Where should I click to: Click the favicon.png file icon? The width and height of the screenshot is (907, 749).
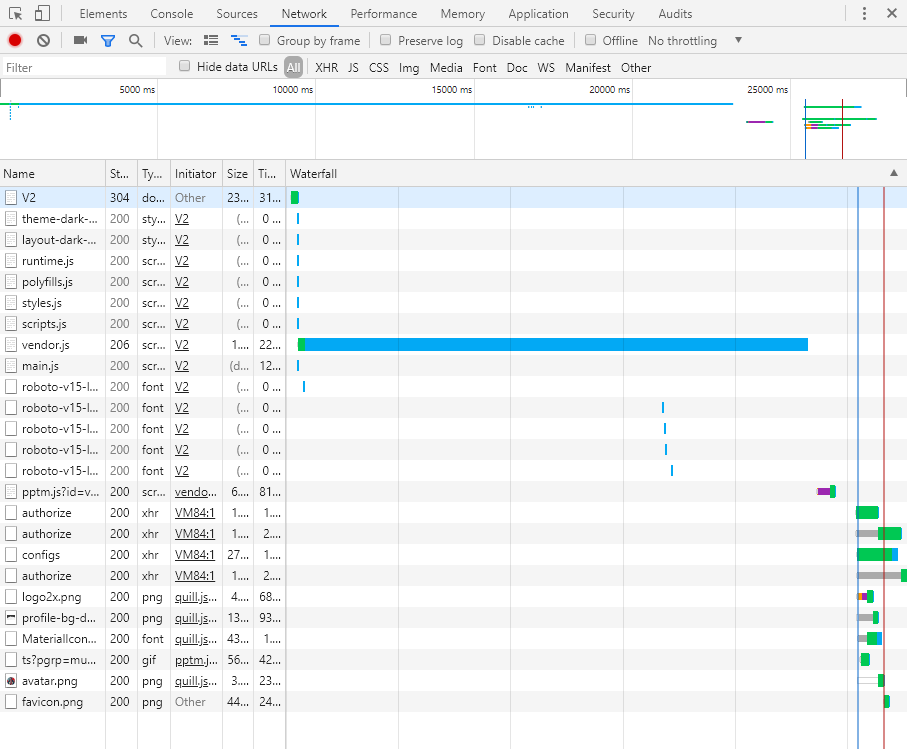(11, 702)
